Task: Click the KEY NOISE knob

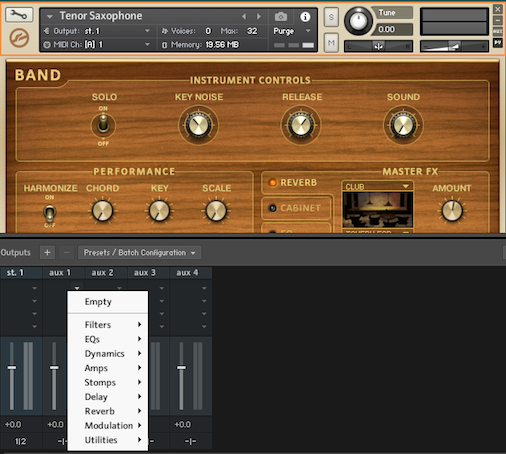Action: pos(198,125)
